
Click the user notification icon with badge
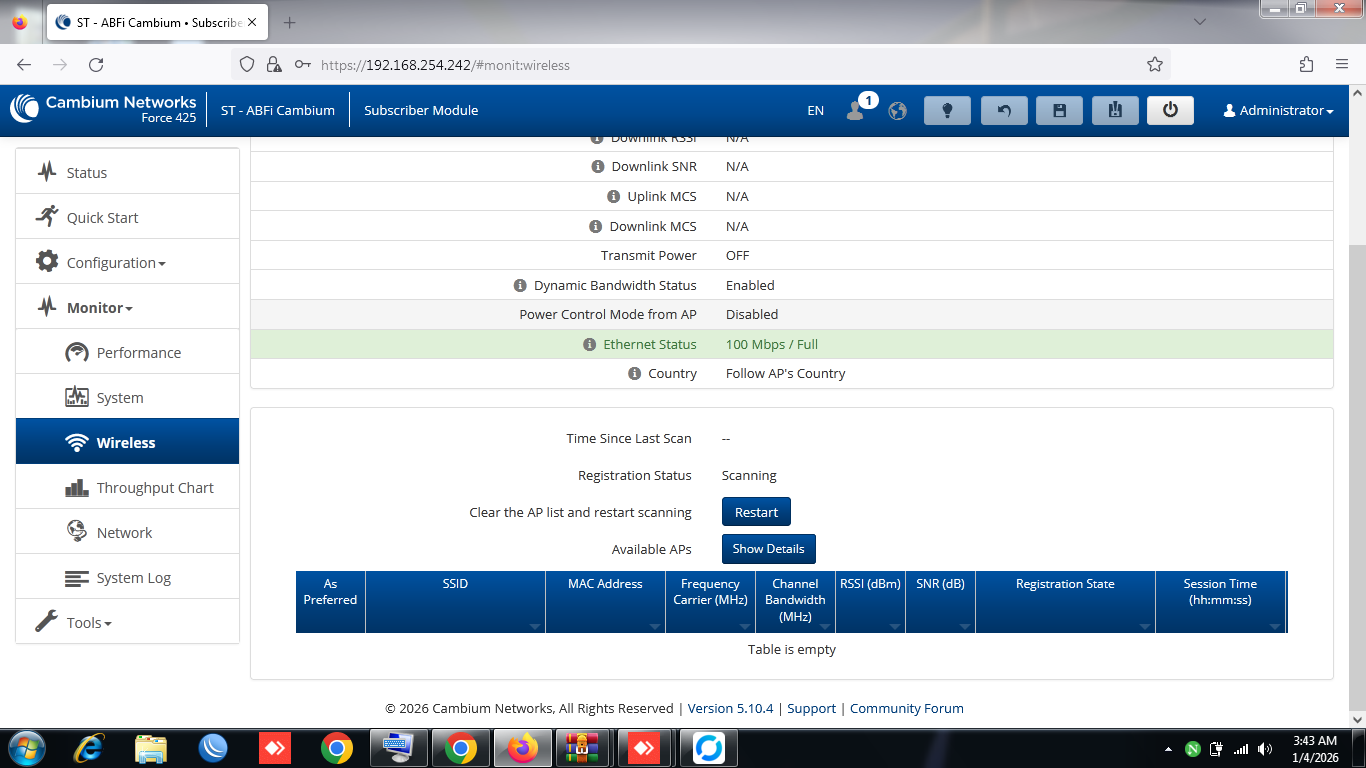(856, 110)
